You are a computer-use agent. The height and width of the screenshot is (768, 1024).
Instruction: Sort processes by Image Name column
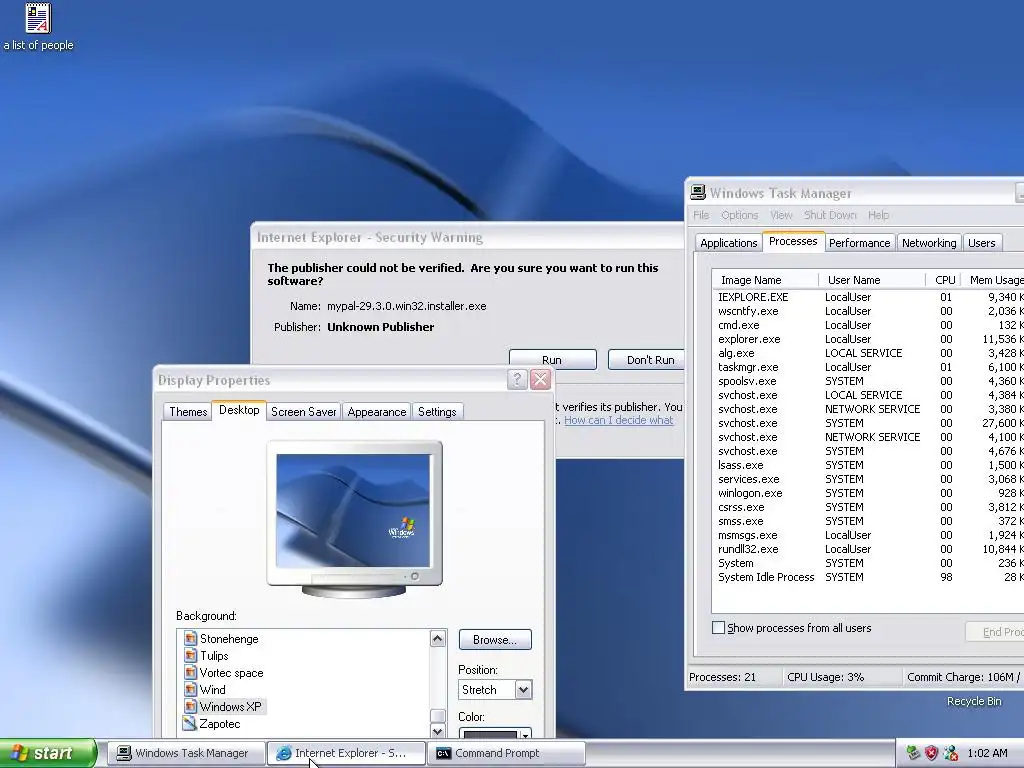click(765, 280)
